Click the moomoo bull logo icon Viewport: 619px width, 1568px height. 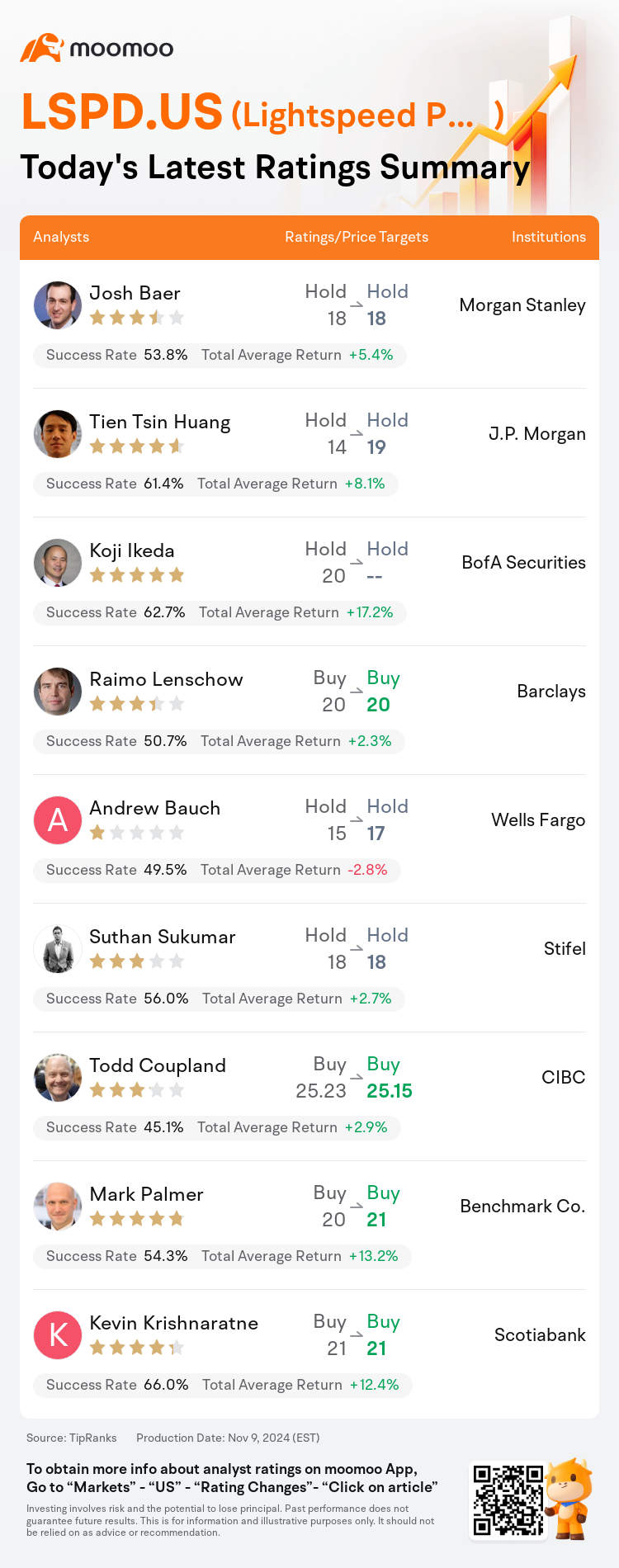(42, 48)
